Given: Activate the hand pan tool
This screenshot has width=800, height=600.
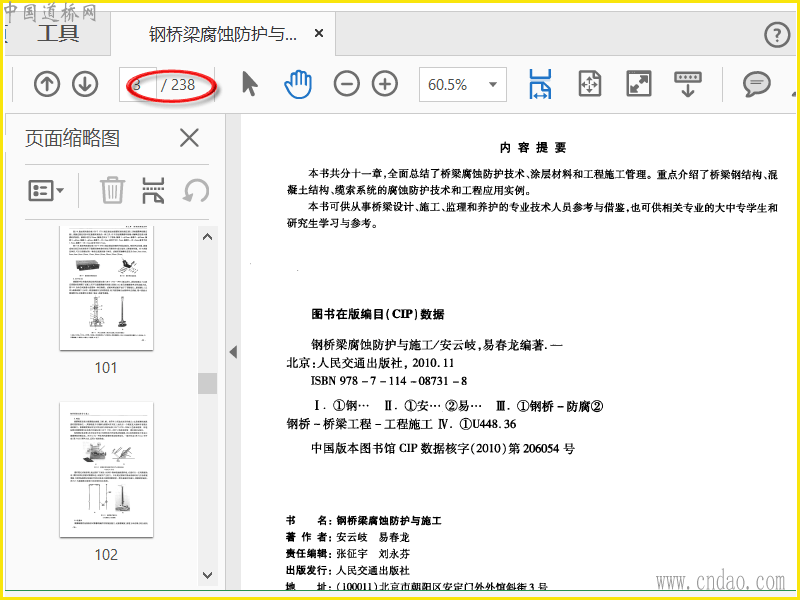Looking at the screenshot, I should (297, 84).
